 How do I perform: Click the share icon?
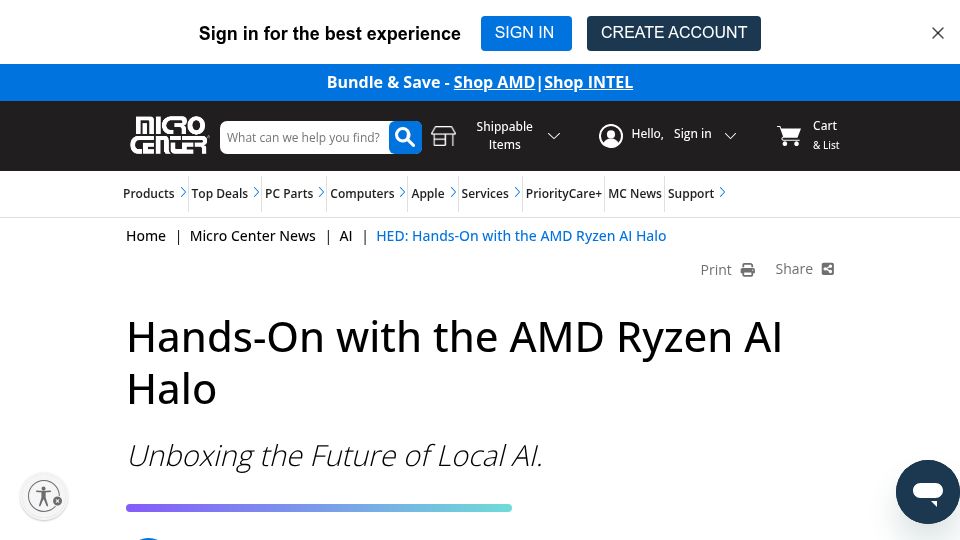[828, 269]
